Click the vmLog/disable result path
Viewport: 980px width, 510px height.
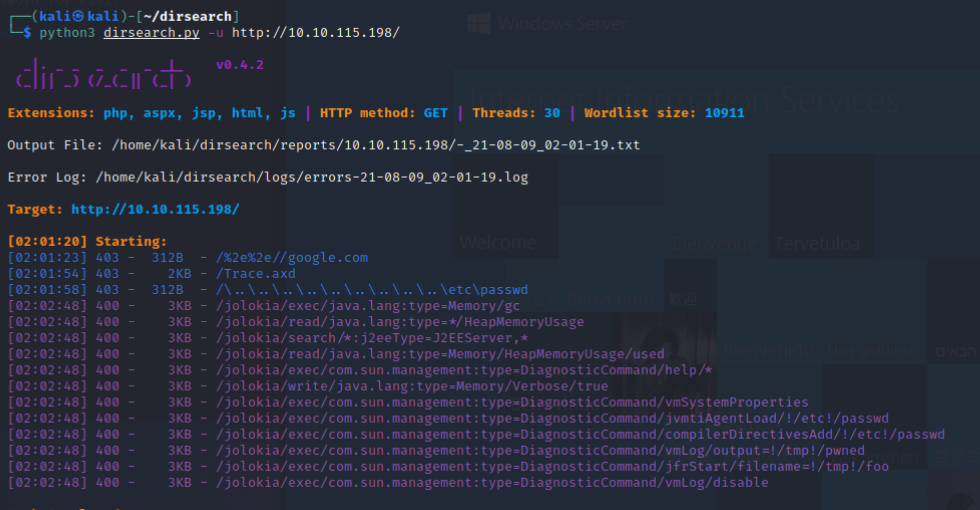pyautogui.click(x=492, y=482)
